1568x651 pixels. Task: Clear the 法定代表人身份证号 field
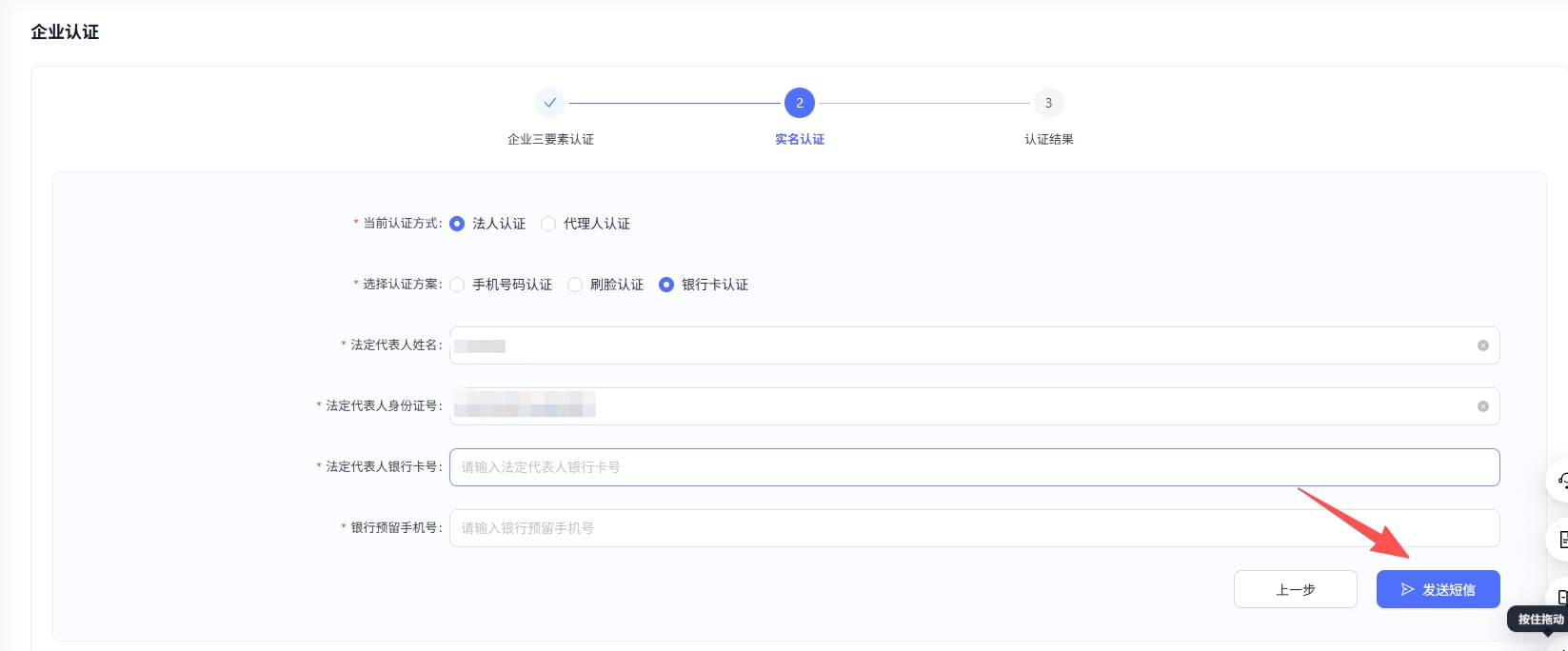coord(1482,406)
